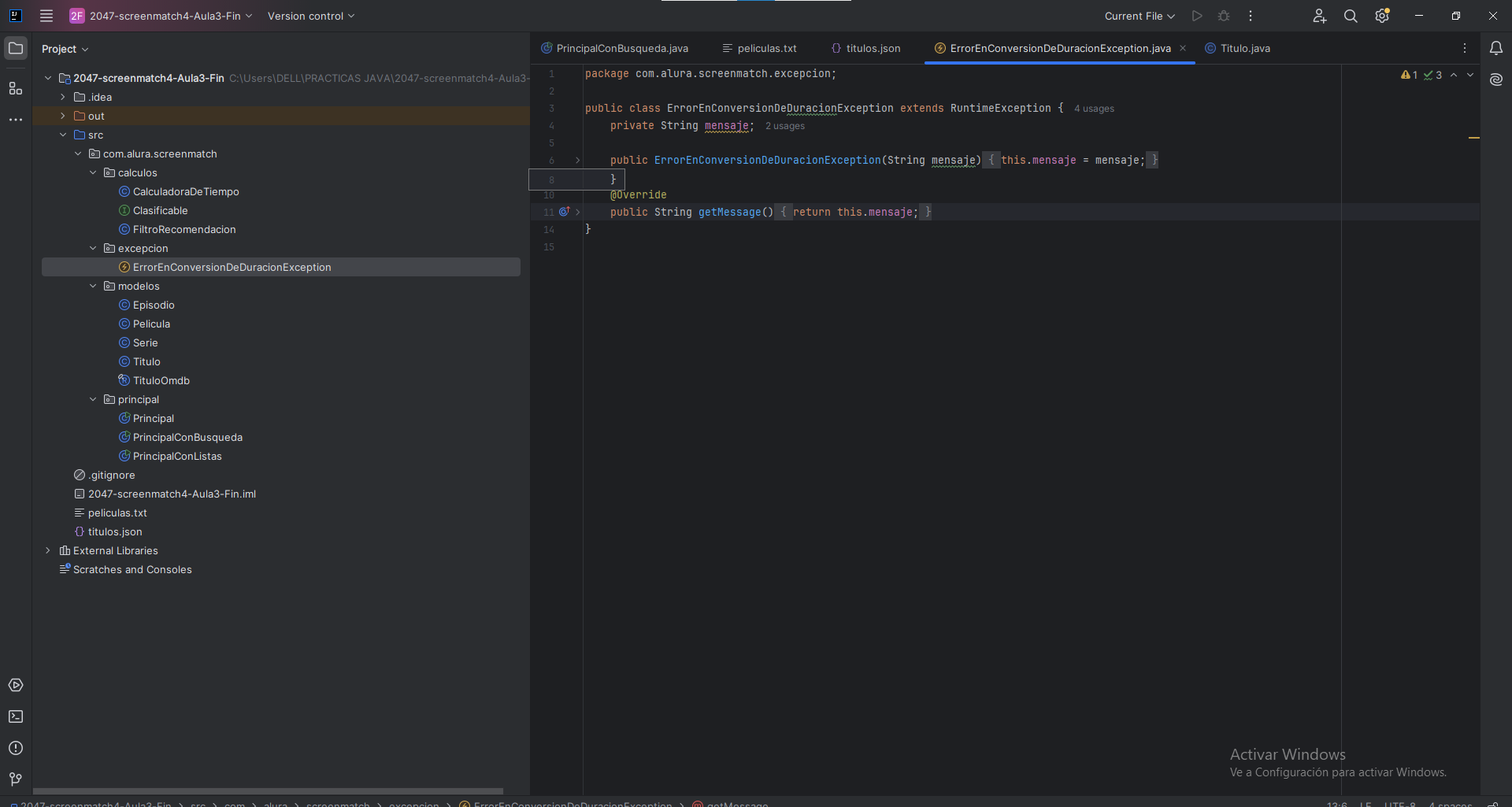Show more tool windows ellipsis
1512x807 pixels.
pyautogui.click(x=16, y=120)
